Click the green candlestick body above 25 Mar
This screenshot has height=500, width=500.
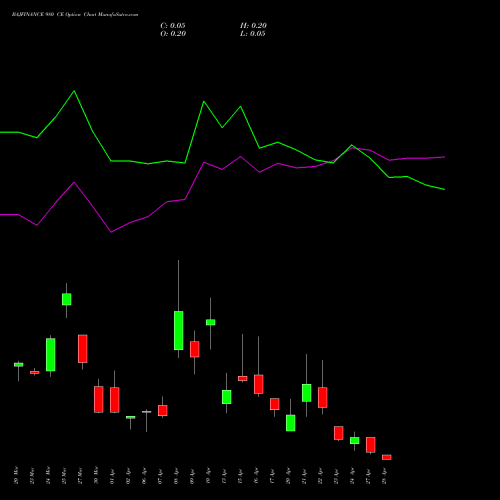(67, 299)
